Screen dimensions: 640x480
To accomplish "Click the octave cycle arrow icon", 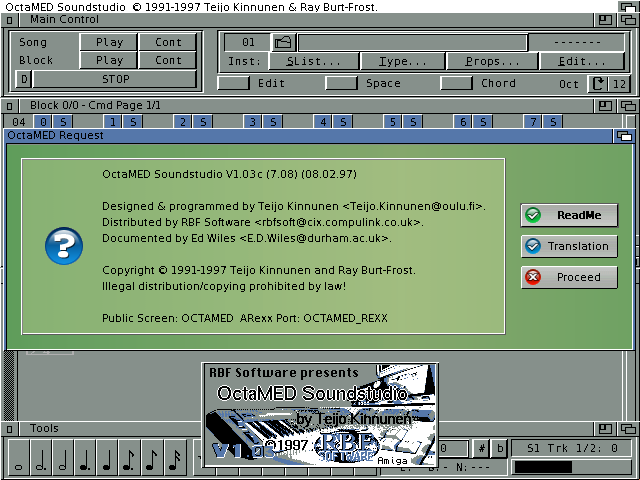I will point(598,84).
